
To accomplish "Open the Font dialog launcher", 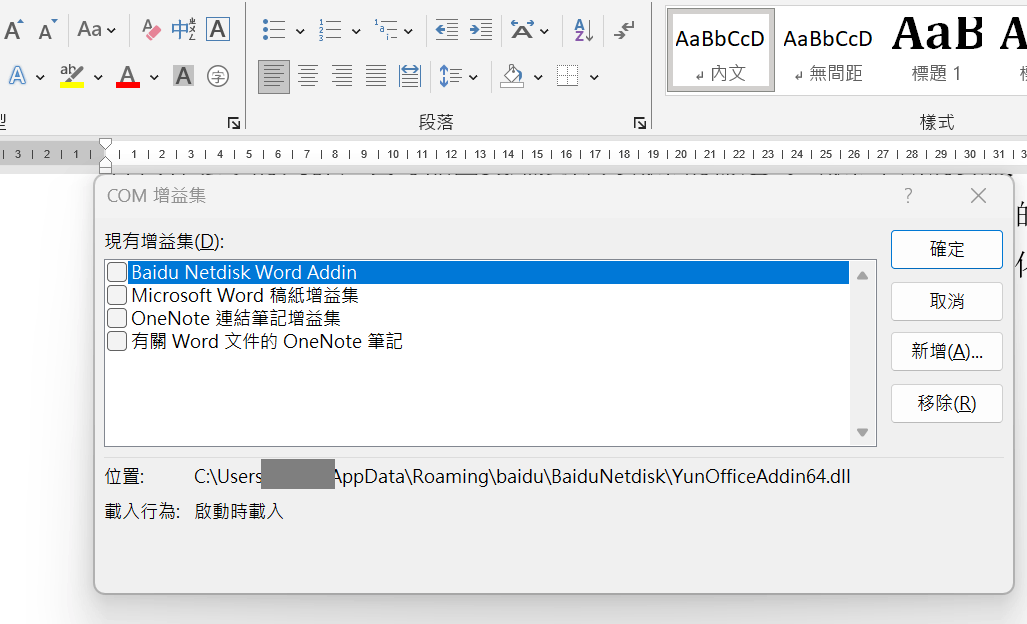I will click(234, 122).
